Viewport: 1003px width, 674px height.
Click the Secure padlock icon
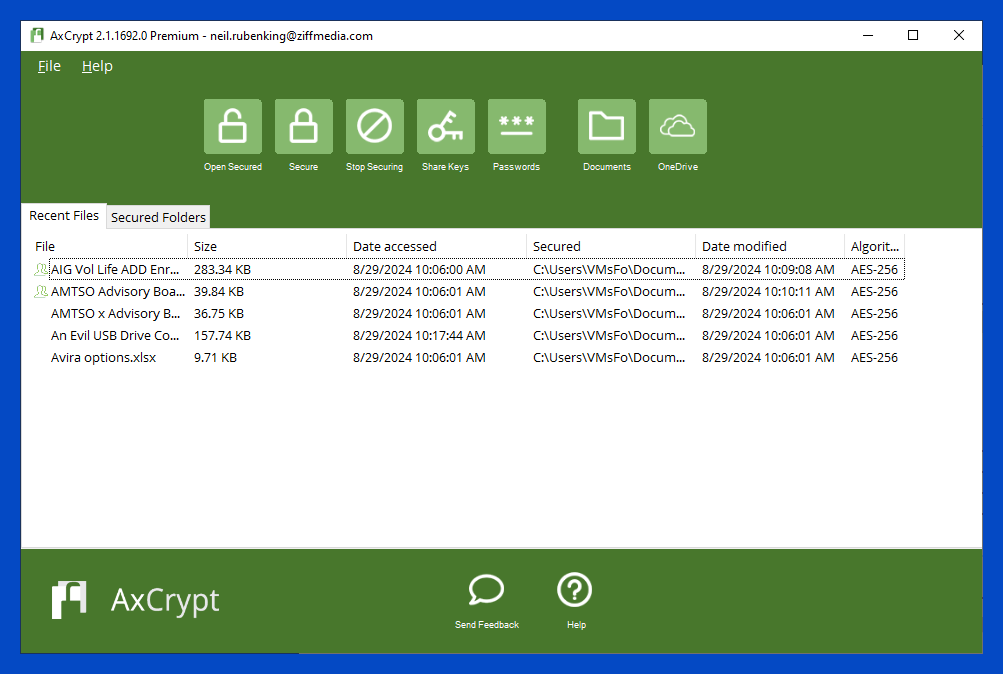coord(304,126)
